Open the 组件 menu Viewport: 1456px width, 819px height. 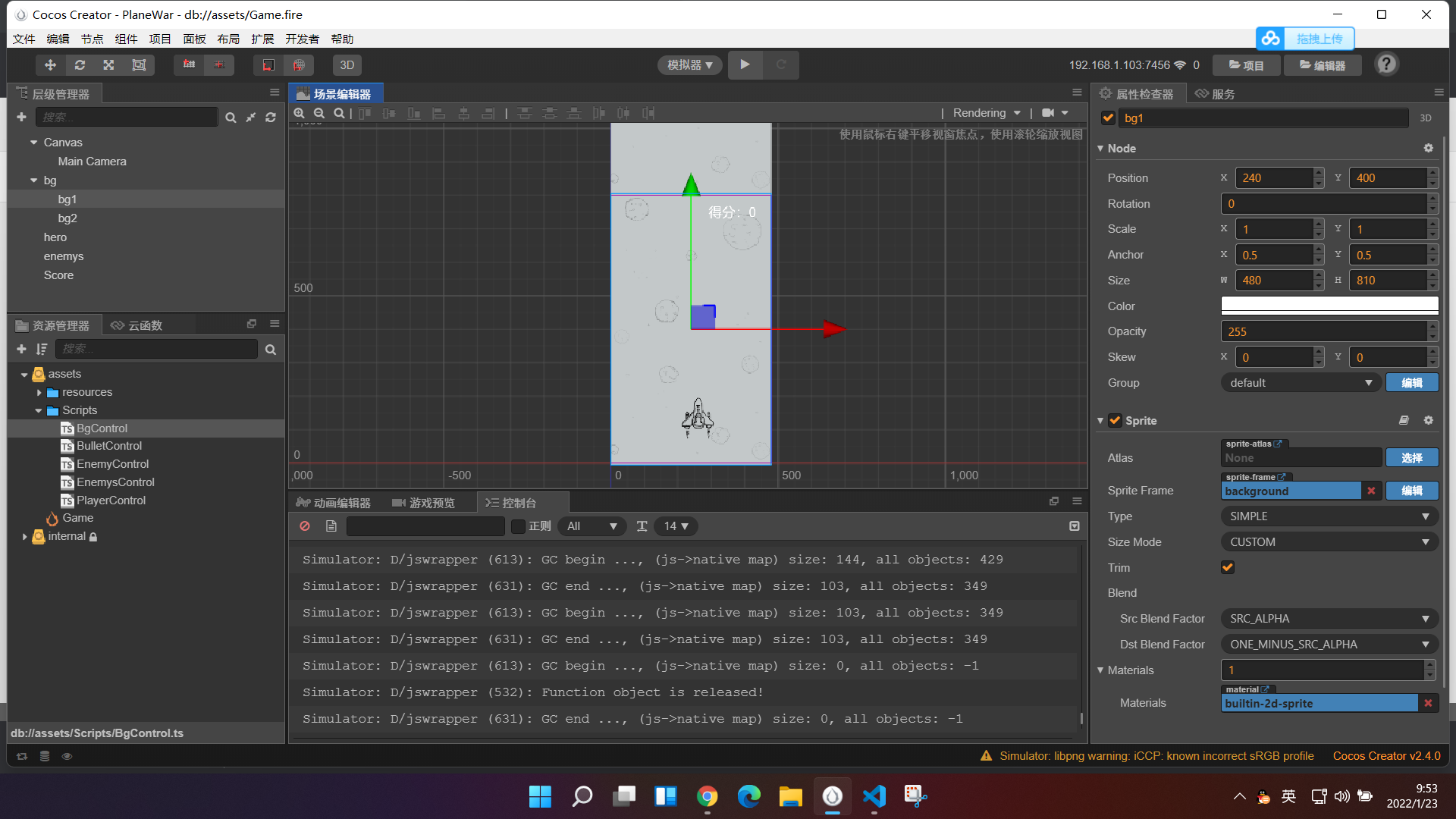(x=127, y=39)
